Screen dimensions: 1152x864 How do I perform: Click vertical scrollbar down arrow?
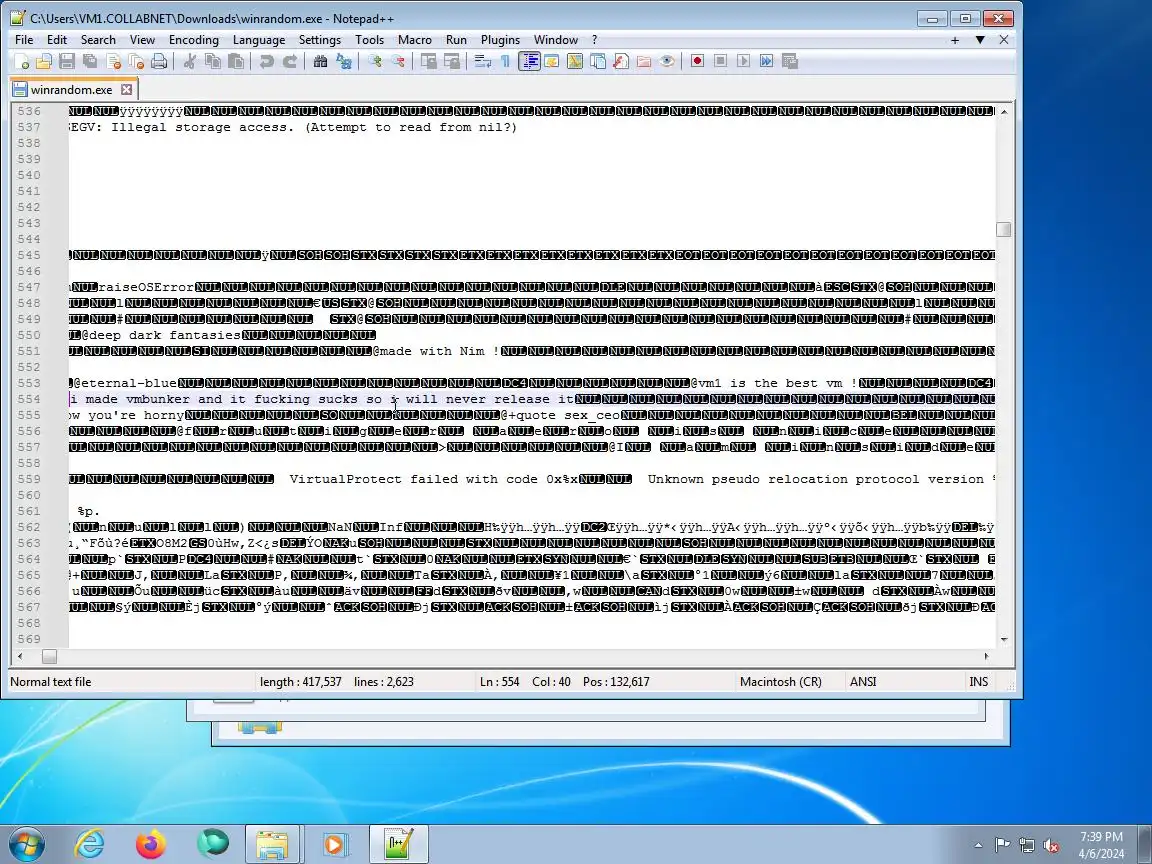point(1004,639)
